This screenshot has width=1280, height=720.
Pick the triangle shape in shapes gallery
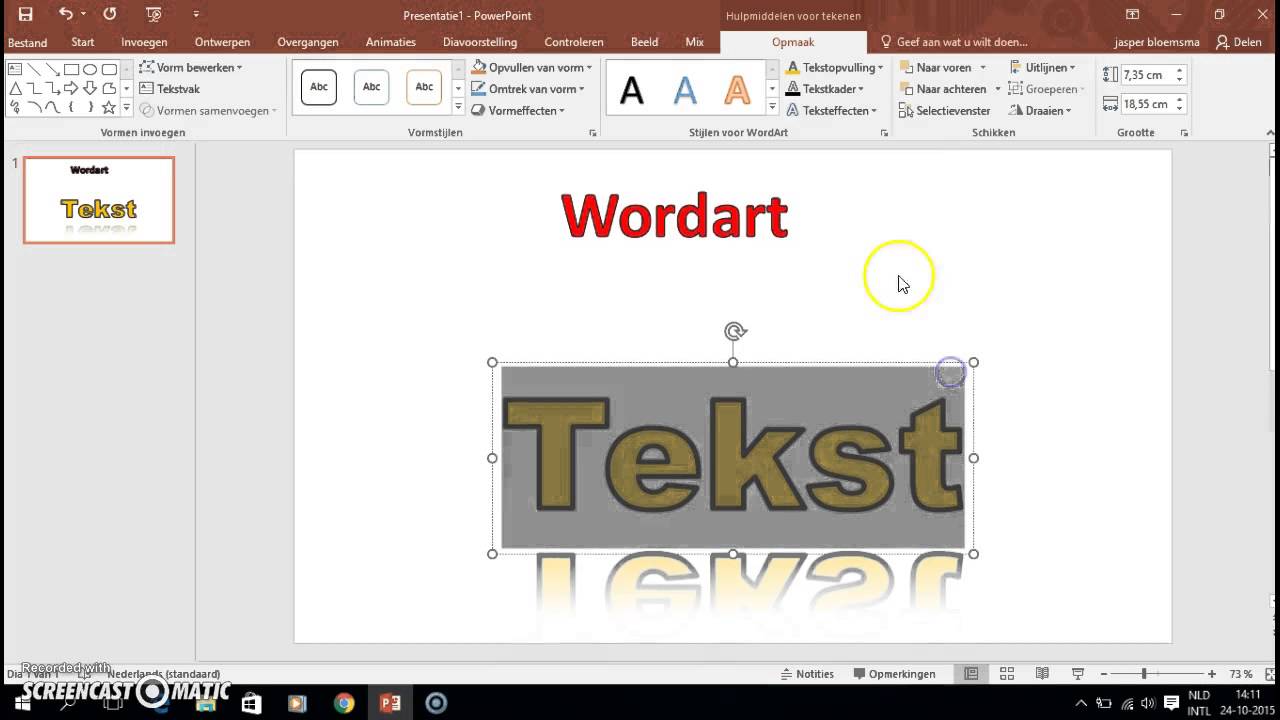pos(15,88)
